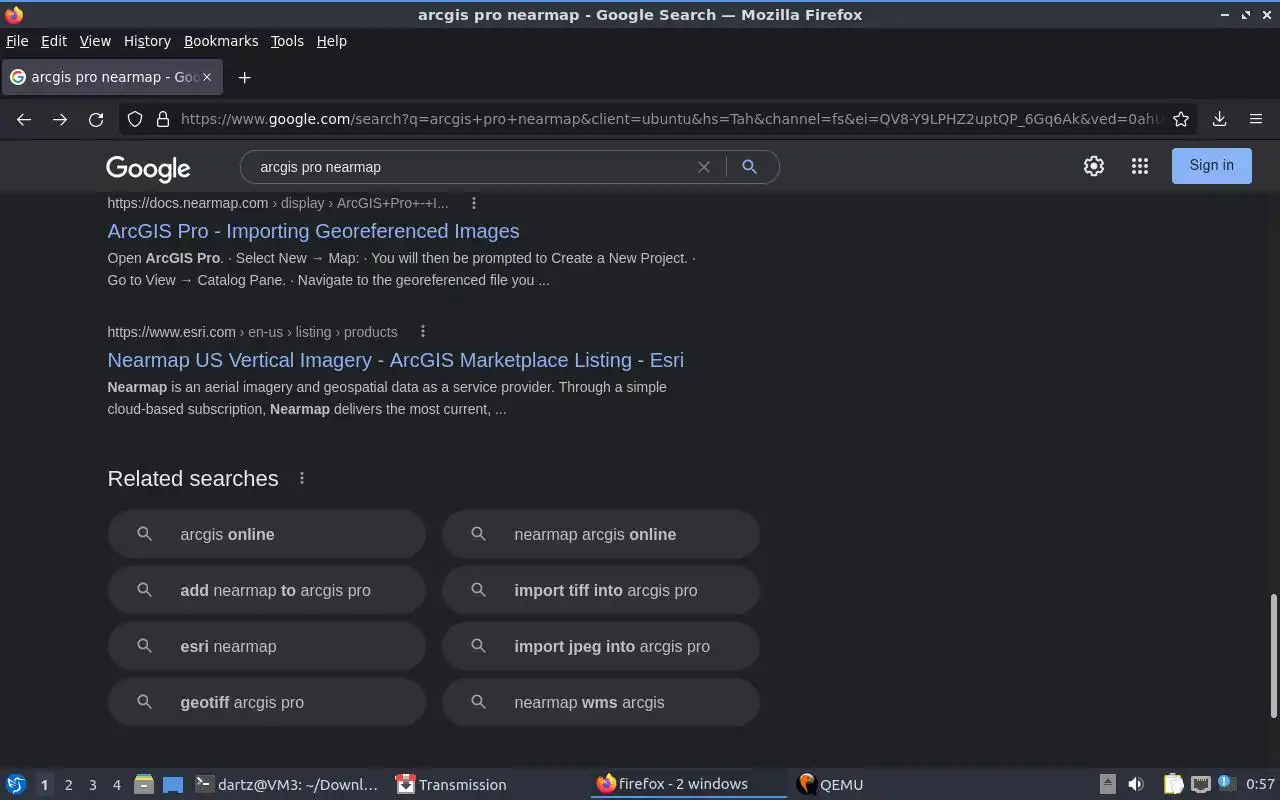The height and width of the screenshot is (800, 1280).
Task: Open the Firefox downloads panel
Action: pyautogui.click(x=1219, y=119)
